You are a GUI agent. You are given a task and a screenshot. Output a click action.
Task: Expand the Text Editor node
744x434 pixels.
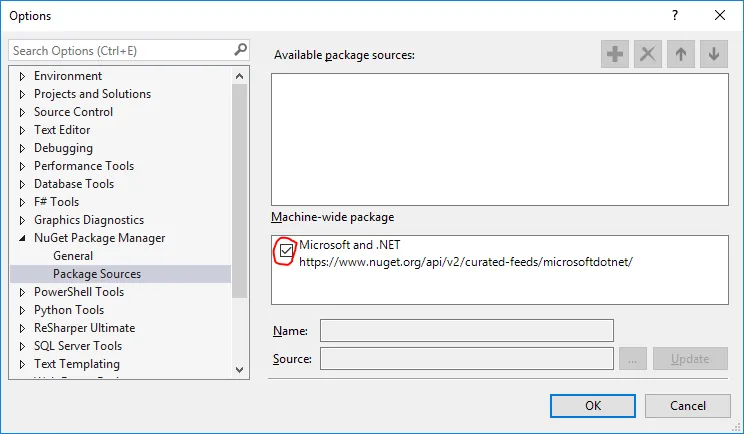tap(22, 130)
